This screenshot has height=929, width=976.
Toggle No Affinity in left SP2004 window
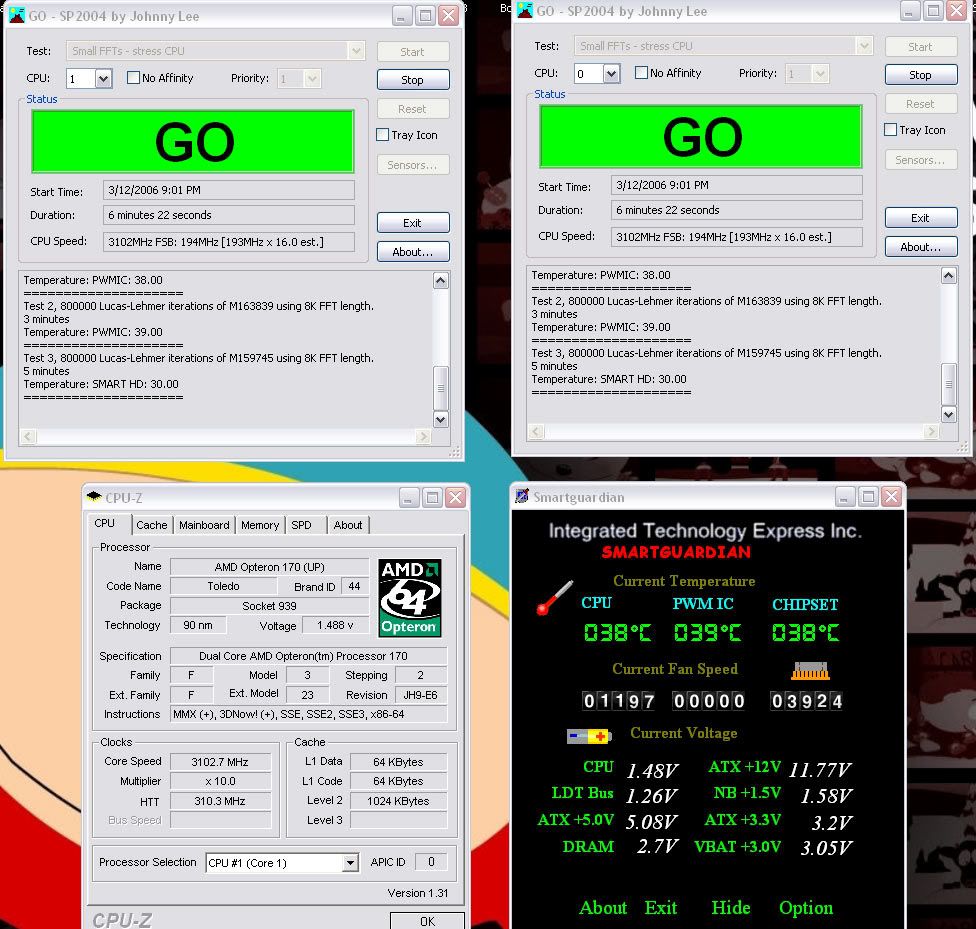pos(133,78)
